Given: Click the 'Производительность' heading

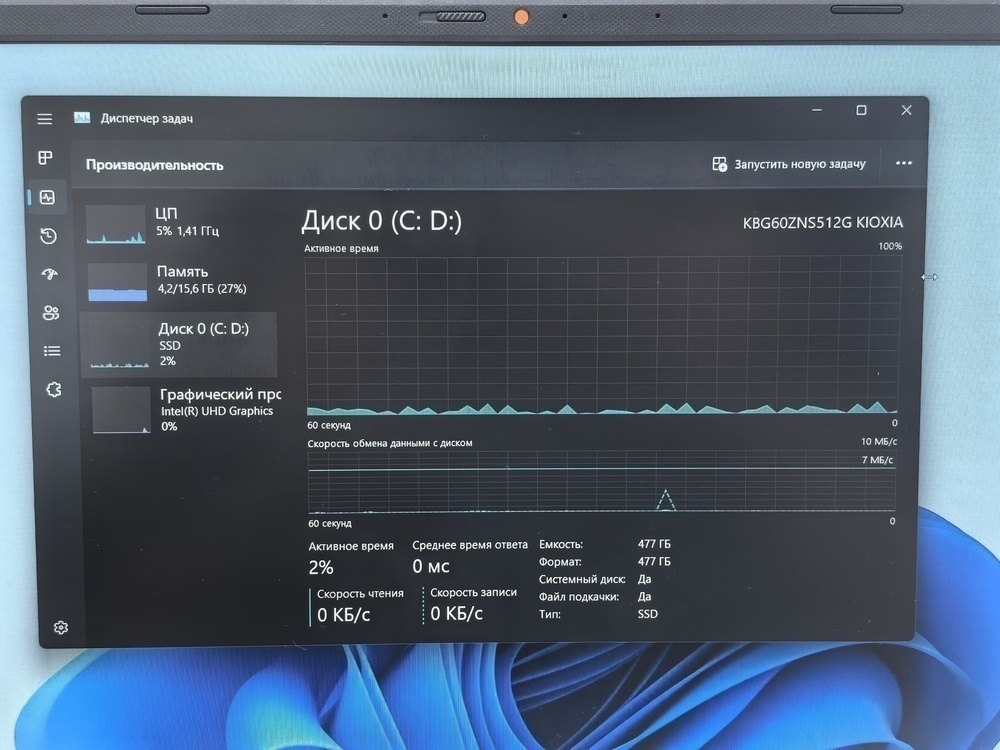Looking at the screenshot, I should [x=155, y=165].
